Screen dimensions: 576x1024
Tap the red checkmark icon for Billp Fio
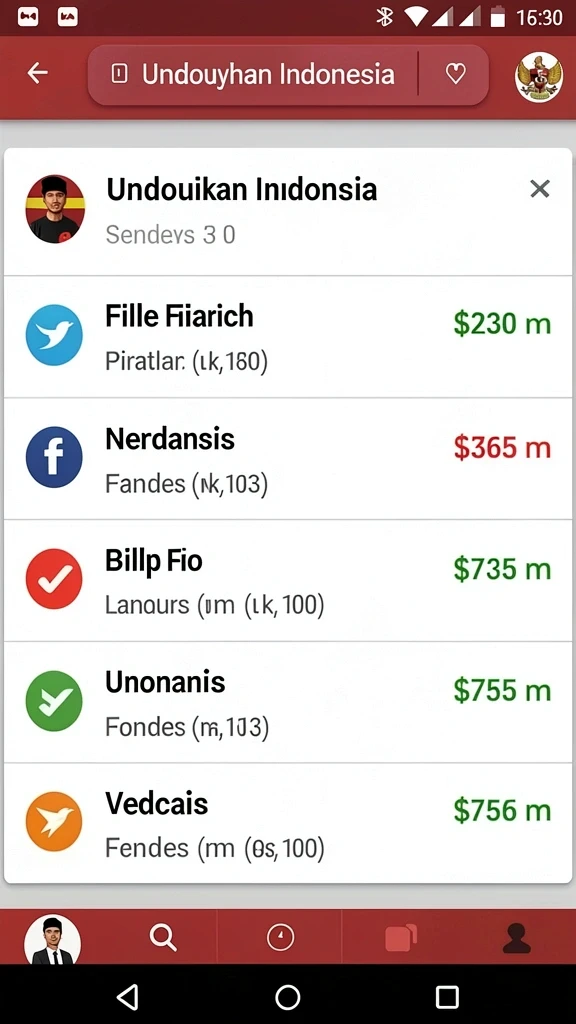[54, 579]
